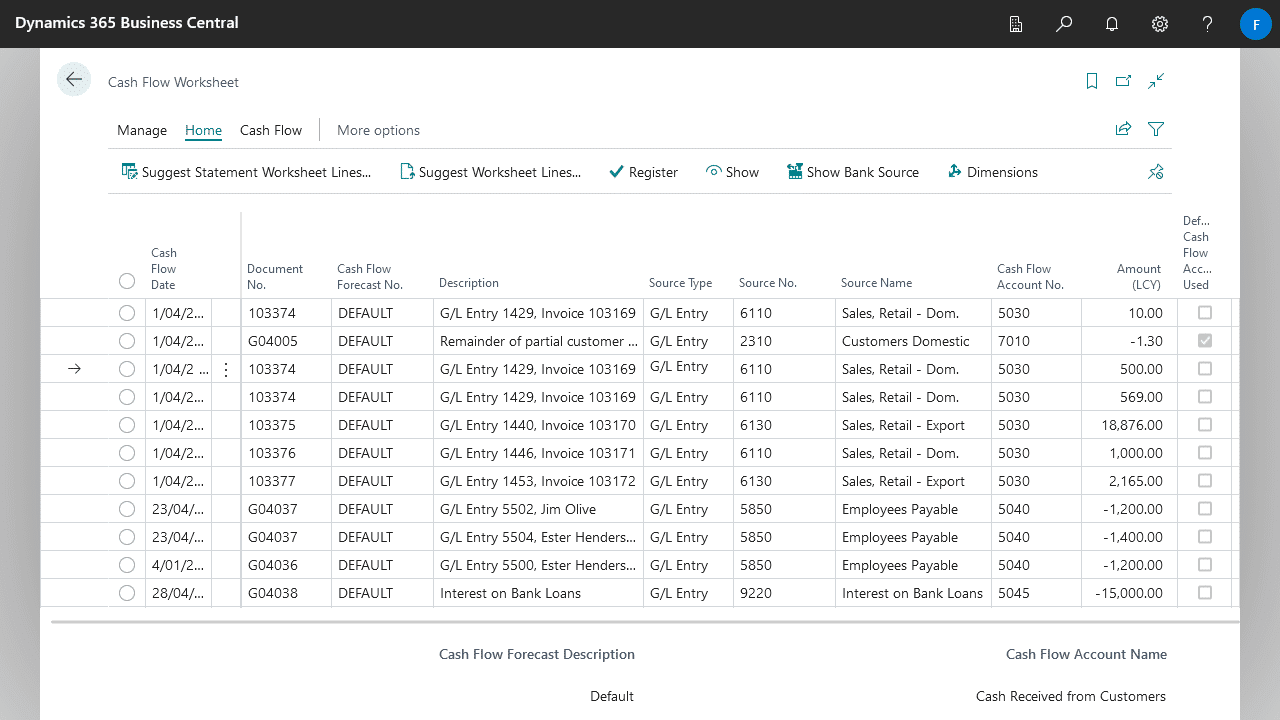Open Source Name column header menu
Image resolution: width=1280 pixels, height=720 pixels.
[877, 283]
